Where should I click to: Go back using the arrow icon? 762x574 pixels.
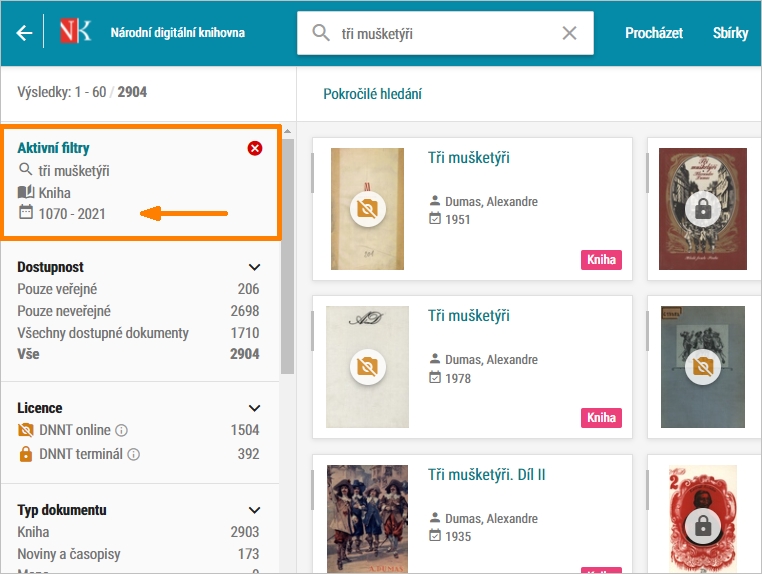point(24,33)
